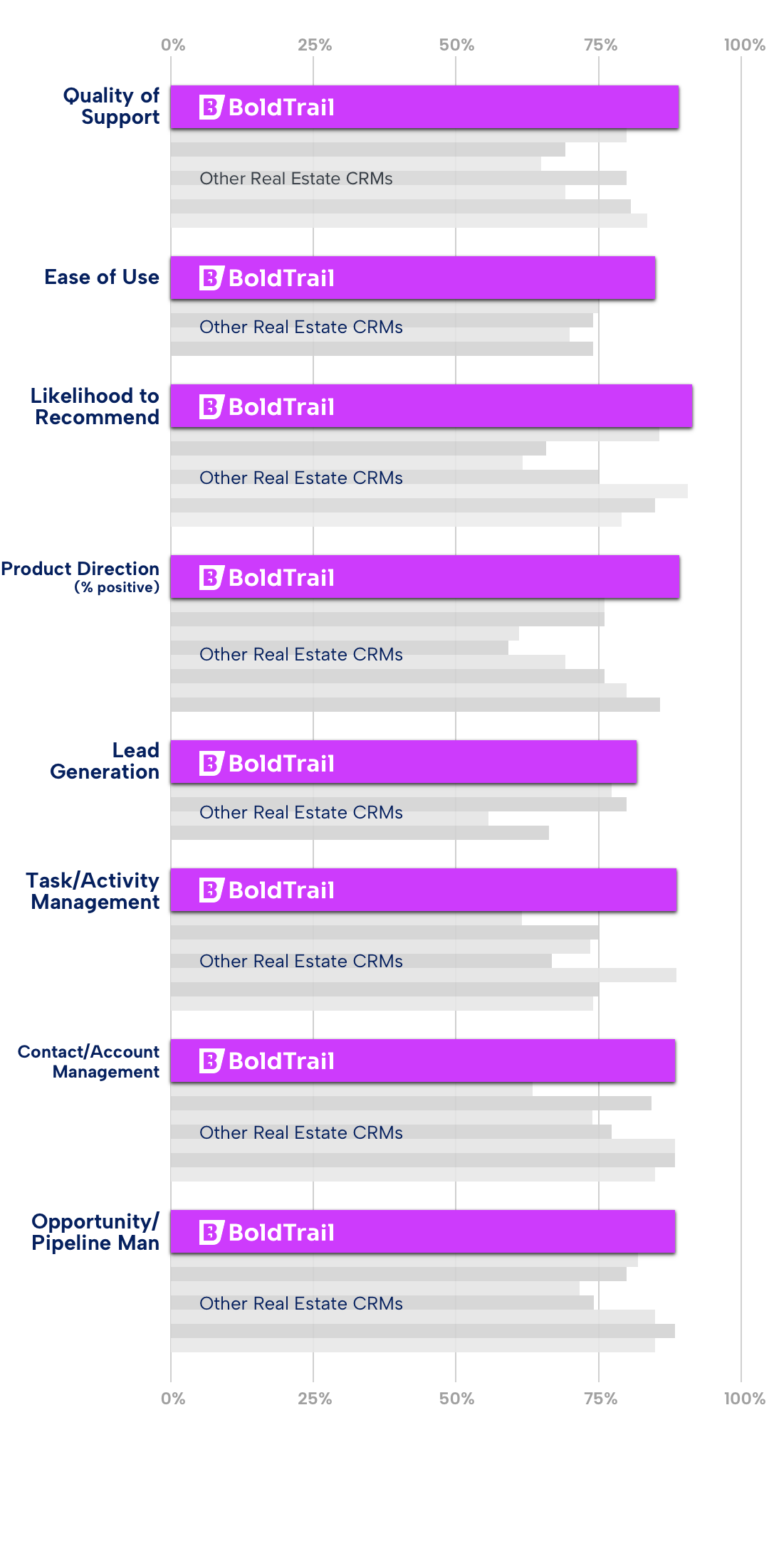Click the top 75% axis label
Screen dimensions: 769x1568
click(x=600, y=45)
